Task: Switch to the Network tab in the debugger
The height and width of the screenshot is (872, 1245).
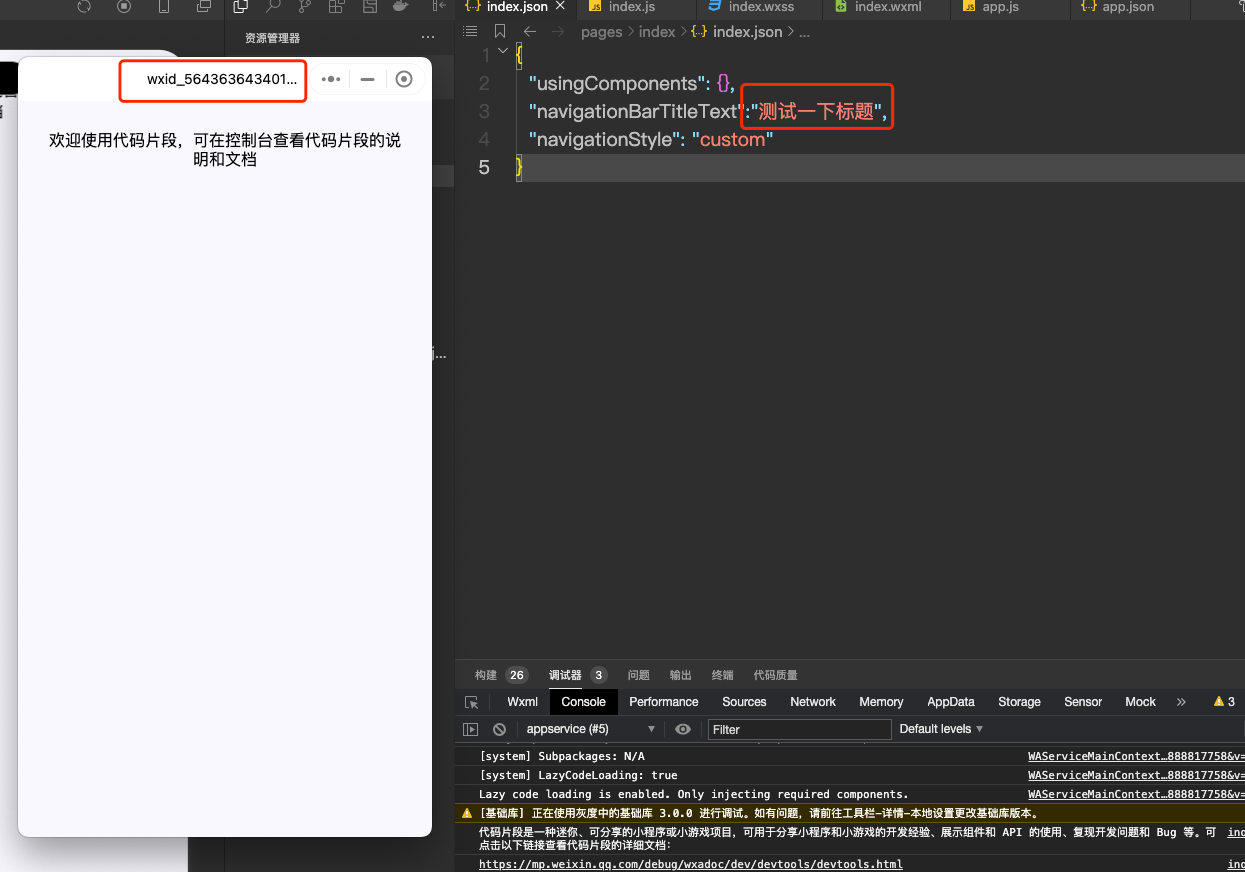Action: 812,701
